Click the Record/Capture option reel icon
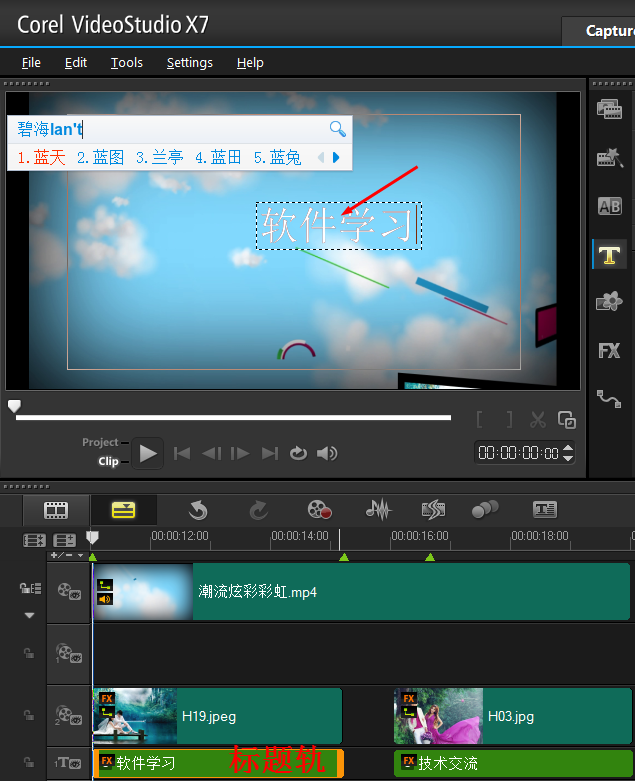The width and height of the screenshot is (635, 781). [319, 510]
